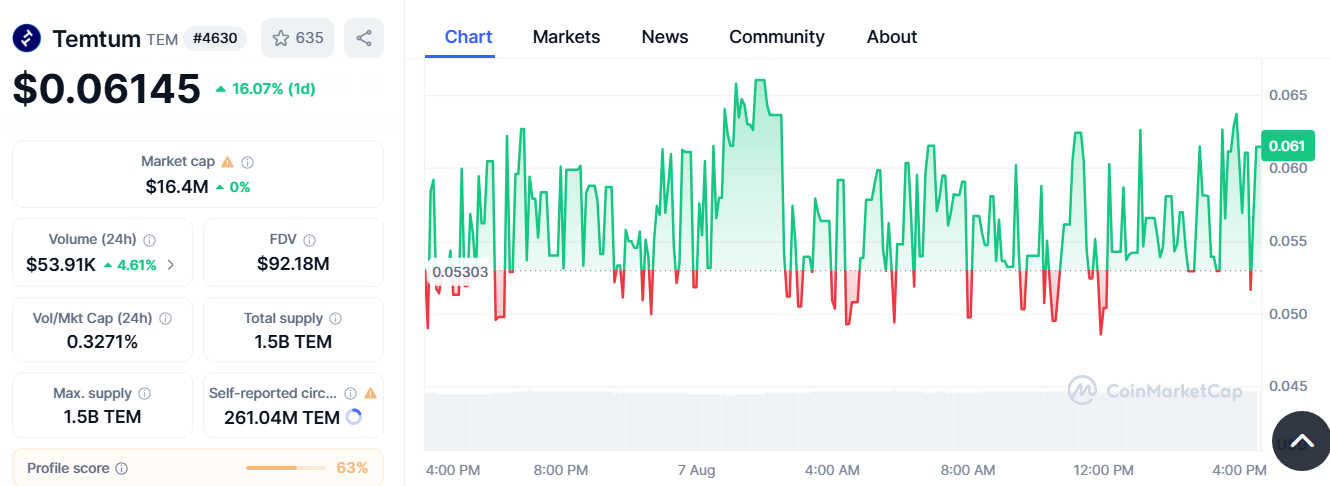Click the scroll-to-top arrow button

click(1301, 441)
